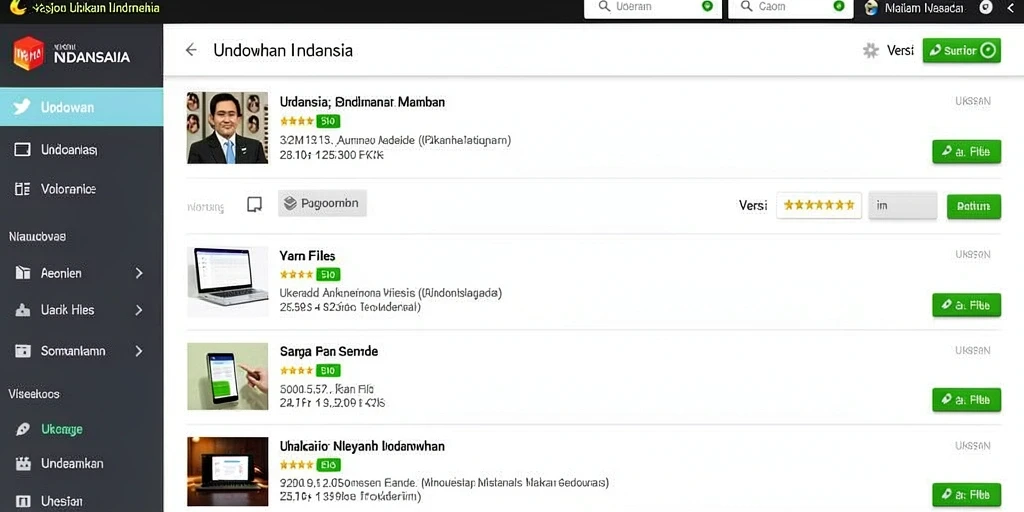Toggle the checkbox next to Pagoombn
Image resolution: width=1024 pixels, height=512 pixels.
tap(255, 204)
